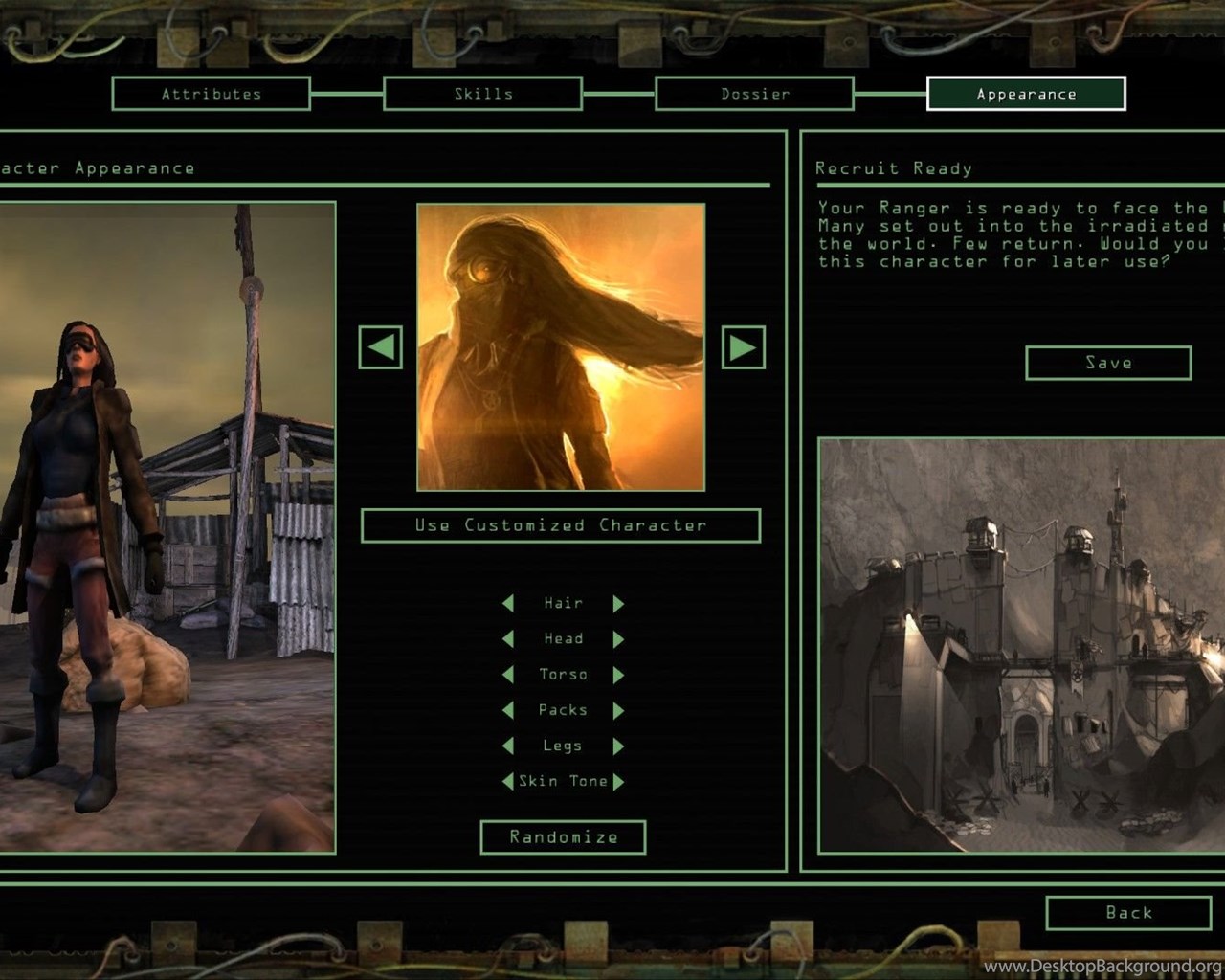Choose previous Packs option

(508, 710)
